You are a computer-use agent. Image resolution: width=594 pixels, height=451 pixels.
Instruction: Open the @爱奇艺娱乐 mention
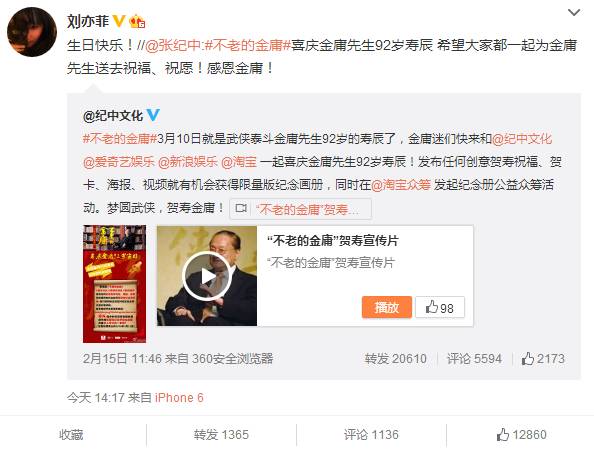[x=119, y=162]
